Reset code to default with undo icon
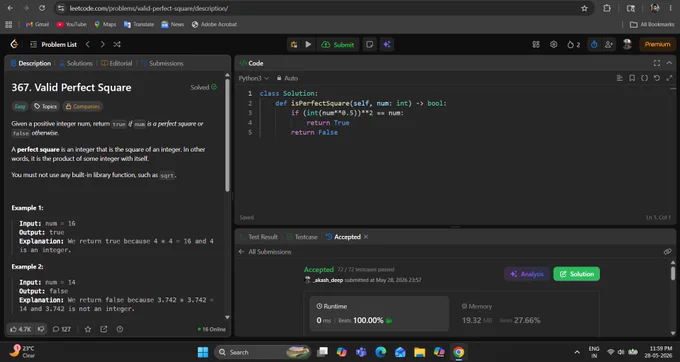The image size is (680, 362). [657, 78]
